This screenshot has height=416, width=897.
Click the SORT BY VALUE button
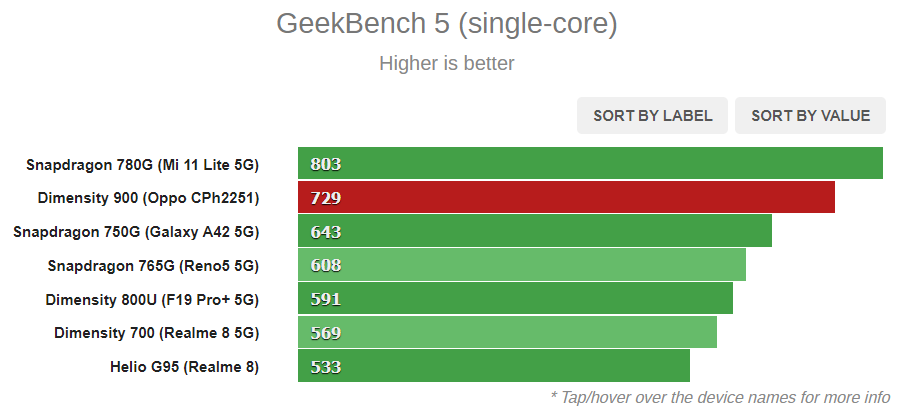[x=811, y=116]
